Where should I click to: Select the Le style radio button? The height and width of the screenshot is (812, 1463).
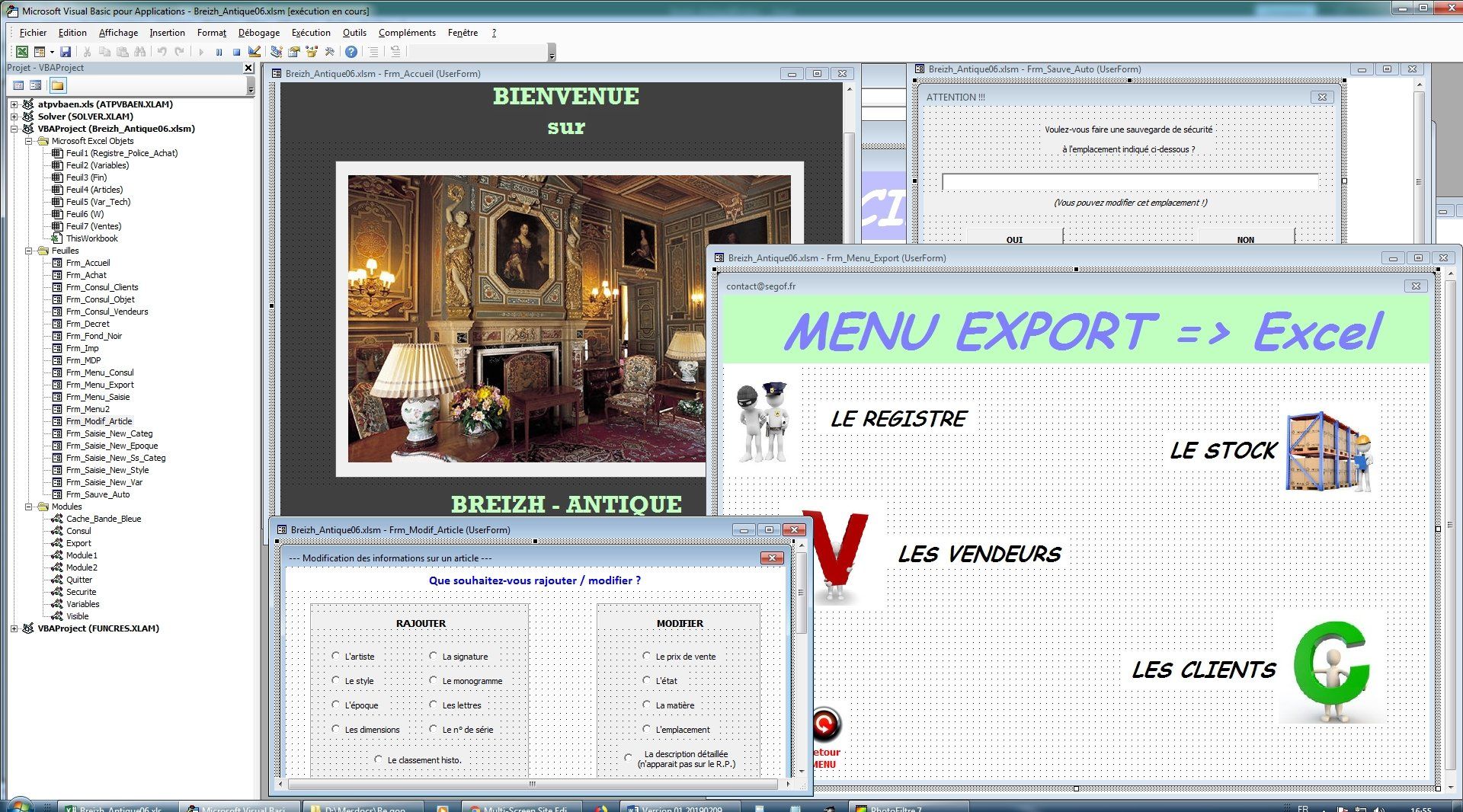pyautogui.click(x=336, y=680)
